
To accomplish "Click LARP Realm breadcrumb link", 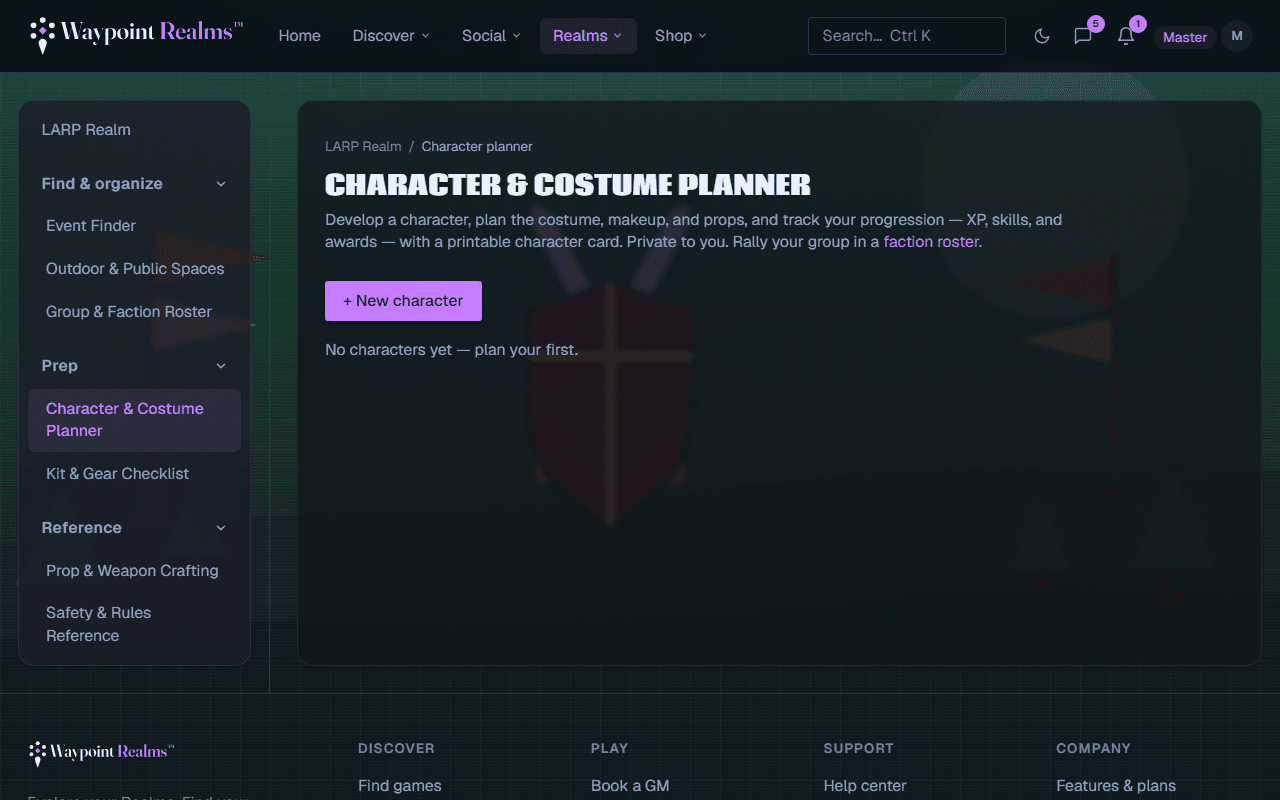I will point(363,146).
